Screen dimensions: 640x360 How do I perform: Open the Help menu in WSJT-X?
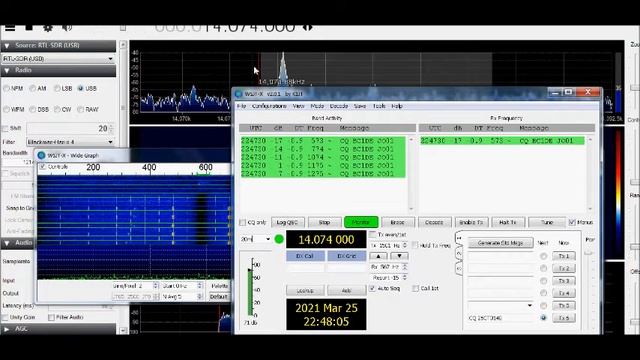[x=397, y=106]
